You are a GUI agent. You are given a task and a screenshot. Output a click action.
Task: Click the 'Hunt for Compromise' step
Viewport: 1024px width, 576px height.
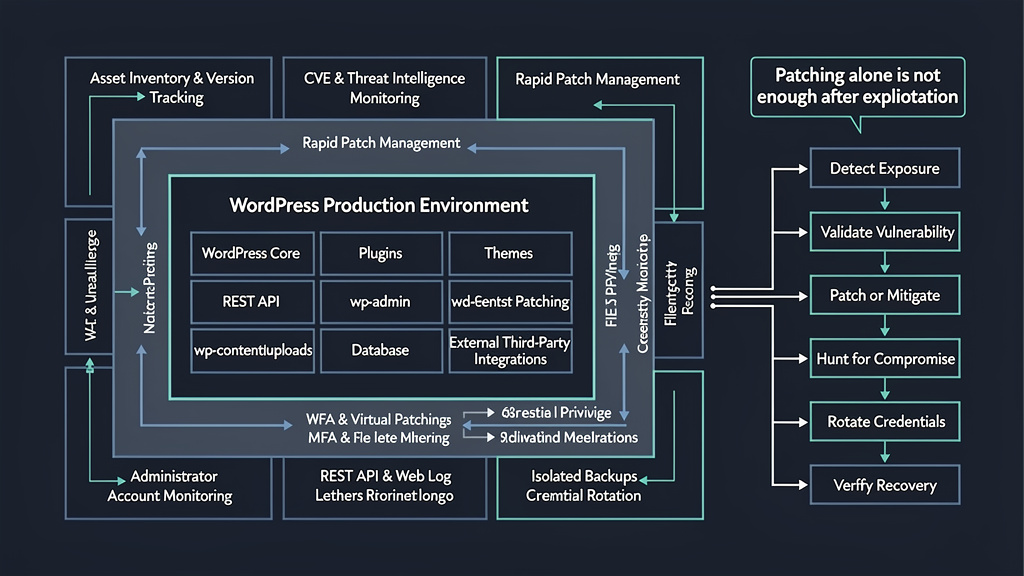point(885,359)
